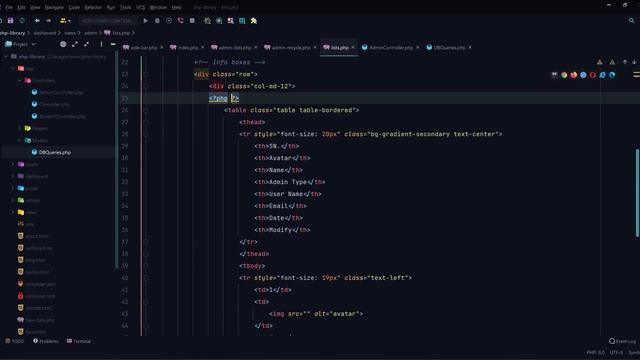Click php-library breadcrumb in navigation bar
This screenshot has height=360, width=640.
(x=12, y=33)
